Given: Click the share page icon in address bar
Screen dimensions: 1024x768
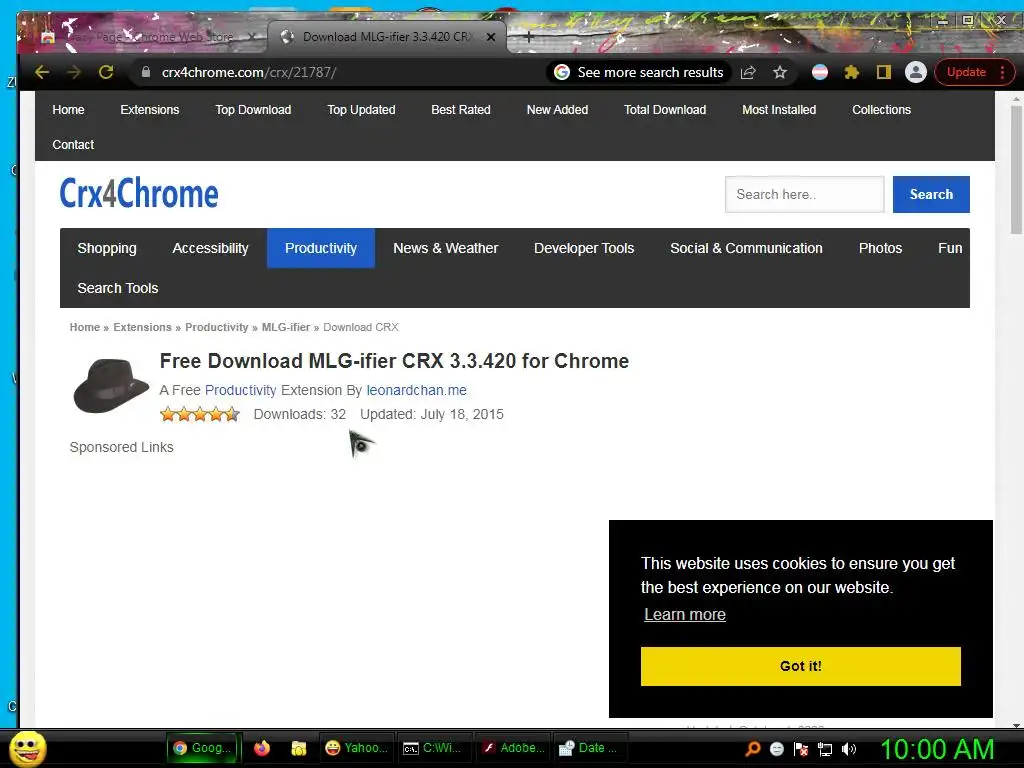Looking at the screenshot, I should click(x=748, y=72).
